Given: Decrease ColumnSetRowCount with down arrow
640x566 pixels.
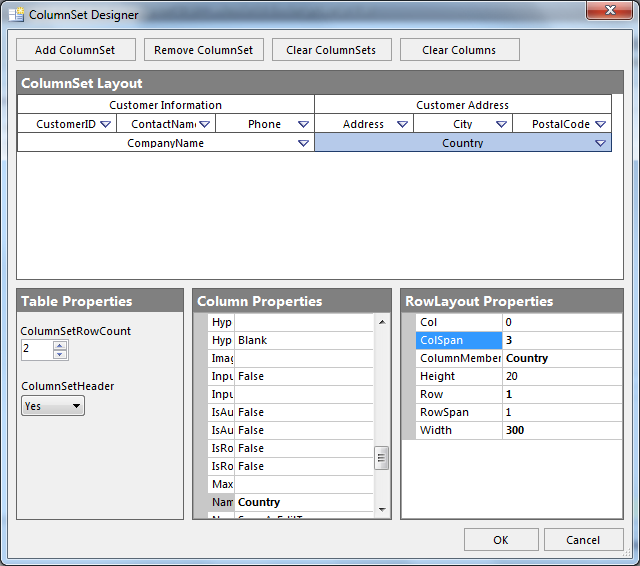Looking at the screenshot, I should (60, 354).
